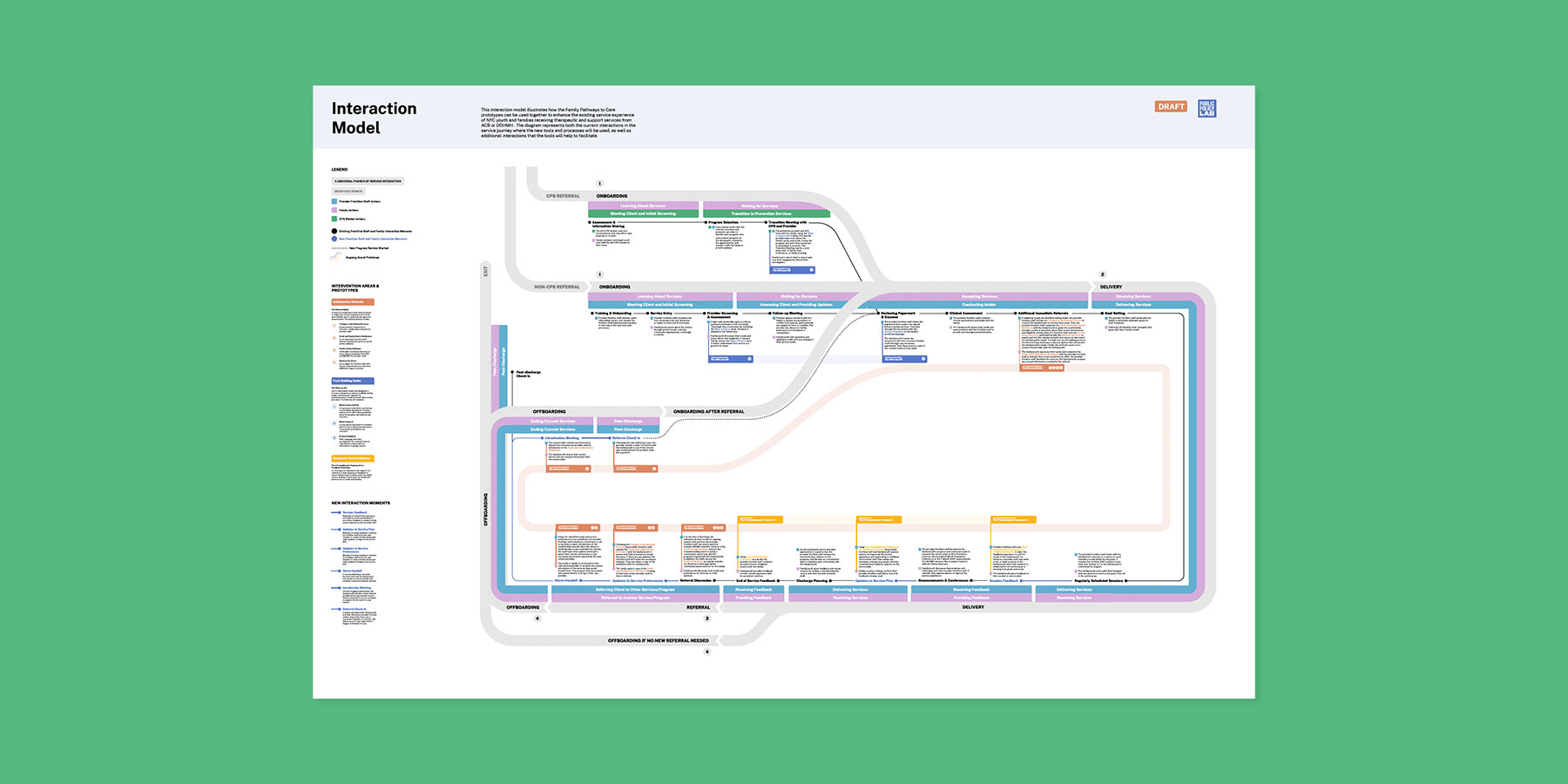
Task: Click the circled number 1 above CPS onboarding
Action: [x=599, y=184]
